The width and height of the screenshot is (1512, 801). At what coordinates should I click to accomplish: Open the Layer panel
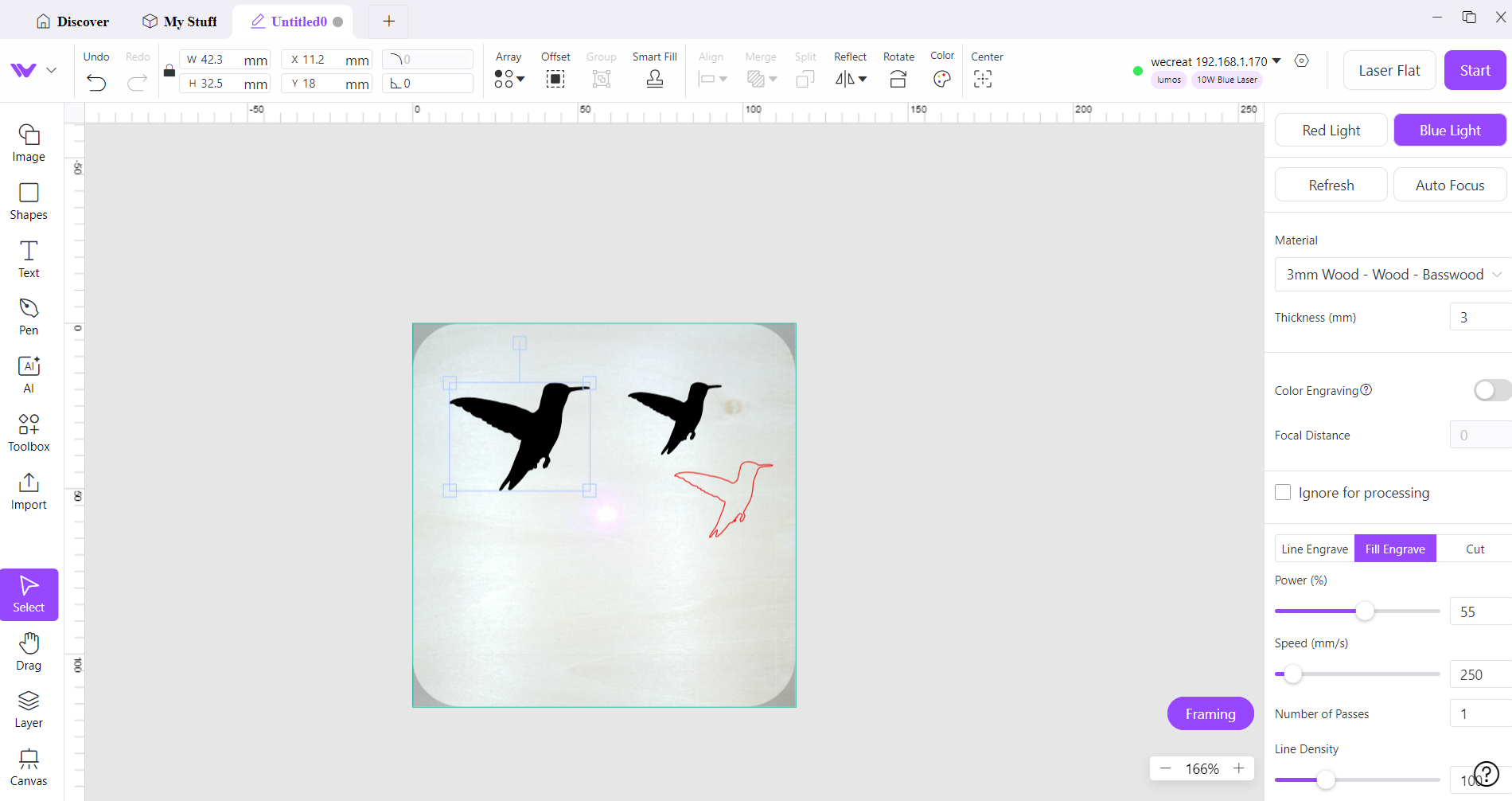[x=29, y=709]
